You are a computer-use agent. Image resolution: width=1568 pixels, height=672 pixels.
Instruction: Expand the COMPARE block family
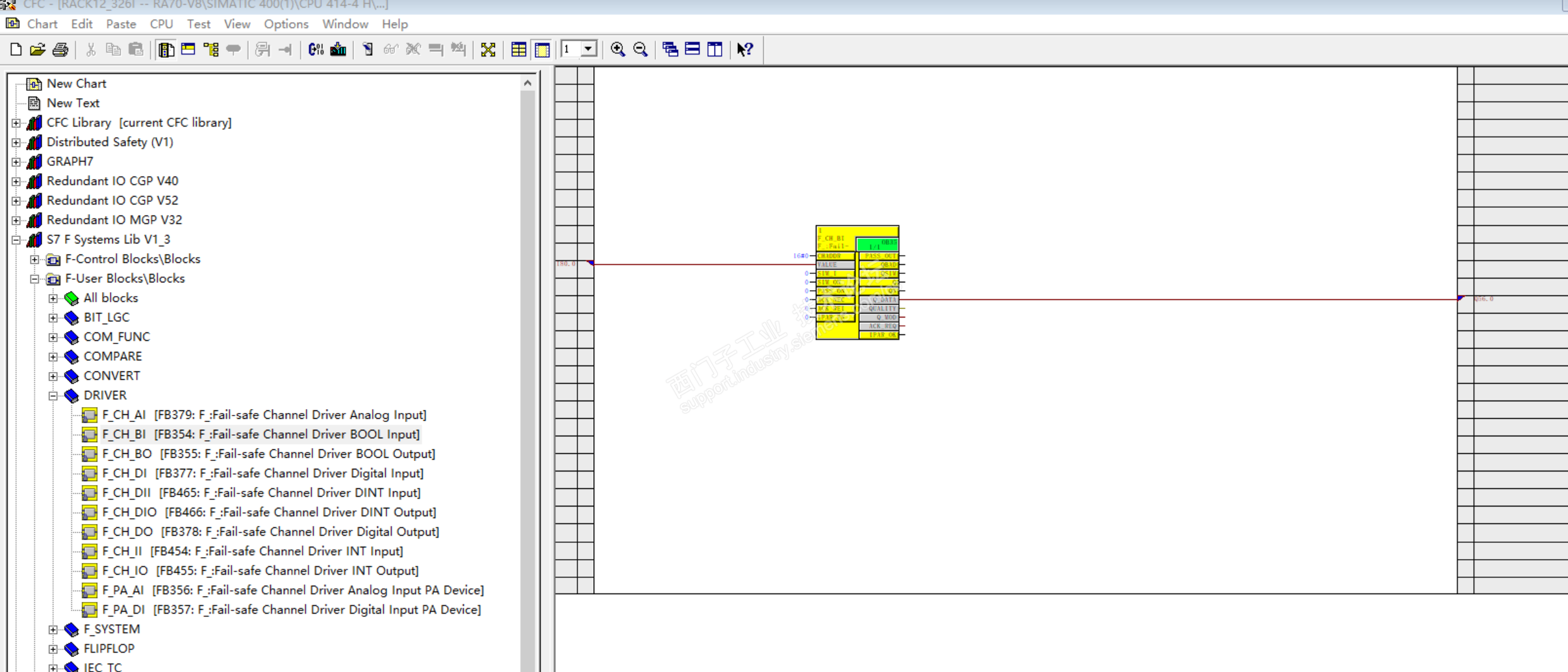[x=53, y=356]
